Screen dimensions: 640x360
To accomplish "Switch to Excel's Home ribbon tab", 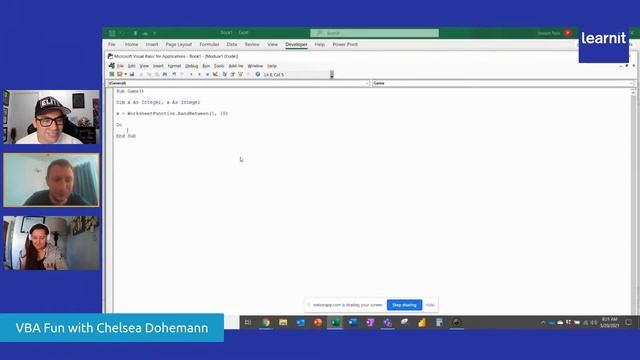I will pyautogui.click(x=131, y=44).
